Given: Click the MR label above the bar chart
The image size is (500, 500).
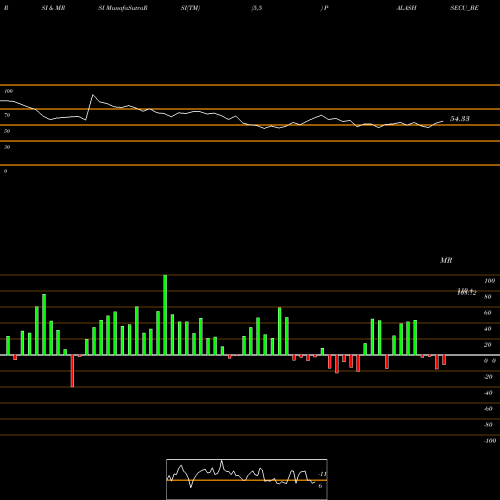Looking at the screenshot, I should pyautogui.click(x=446, y=260).
